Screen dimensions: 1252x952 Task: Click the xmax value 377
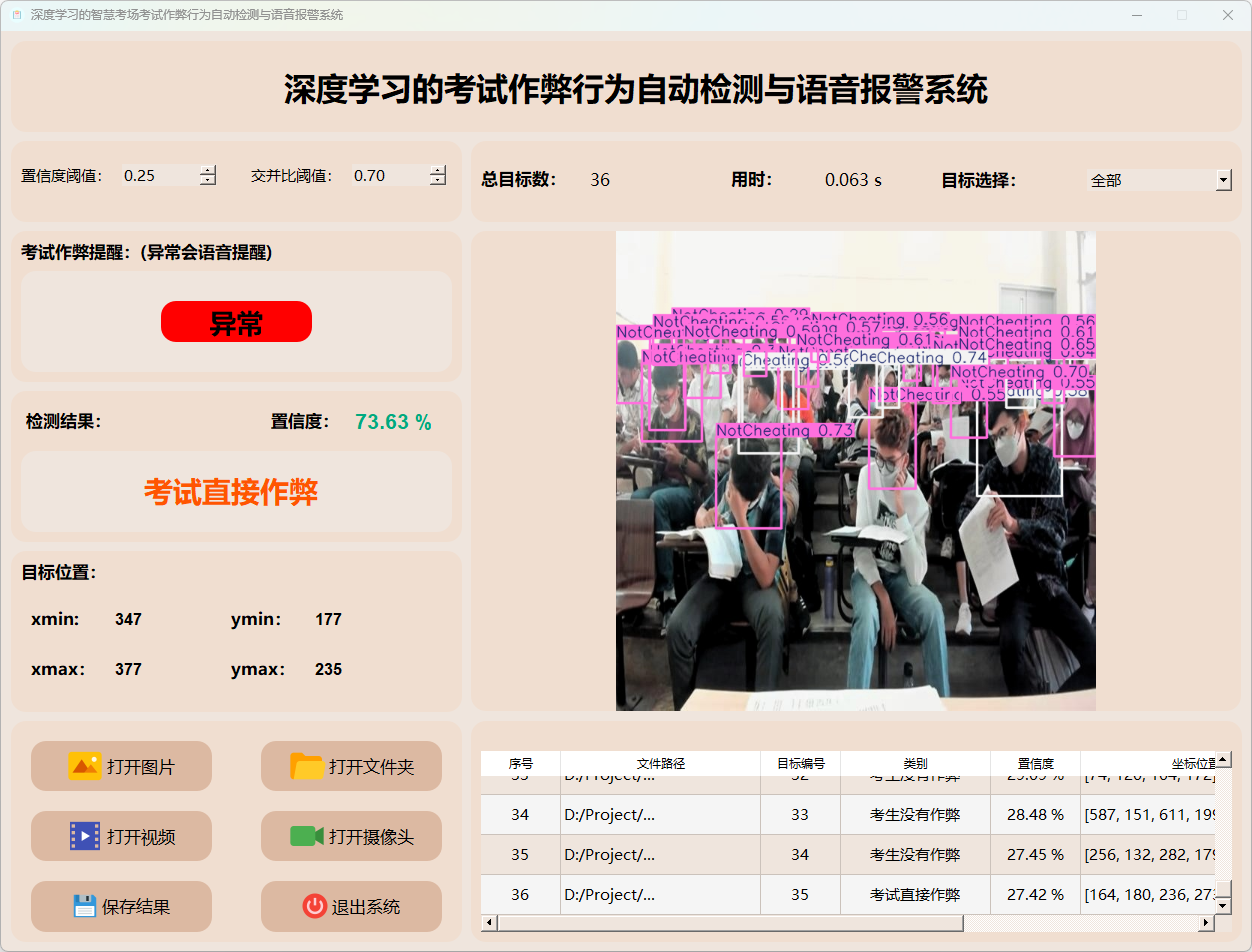click(128, 669)
